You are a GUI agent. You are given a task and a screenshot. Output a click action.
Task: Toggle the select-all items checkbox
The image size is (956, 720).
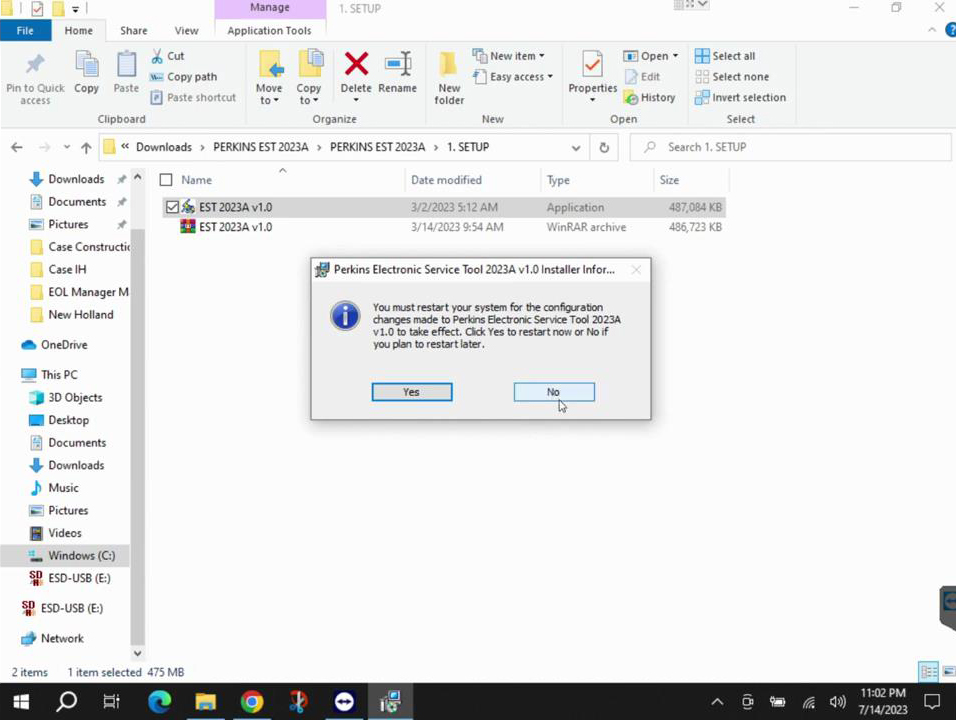point(166,180)
